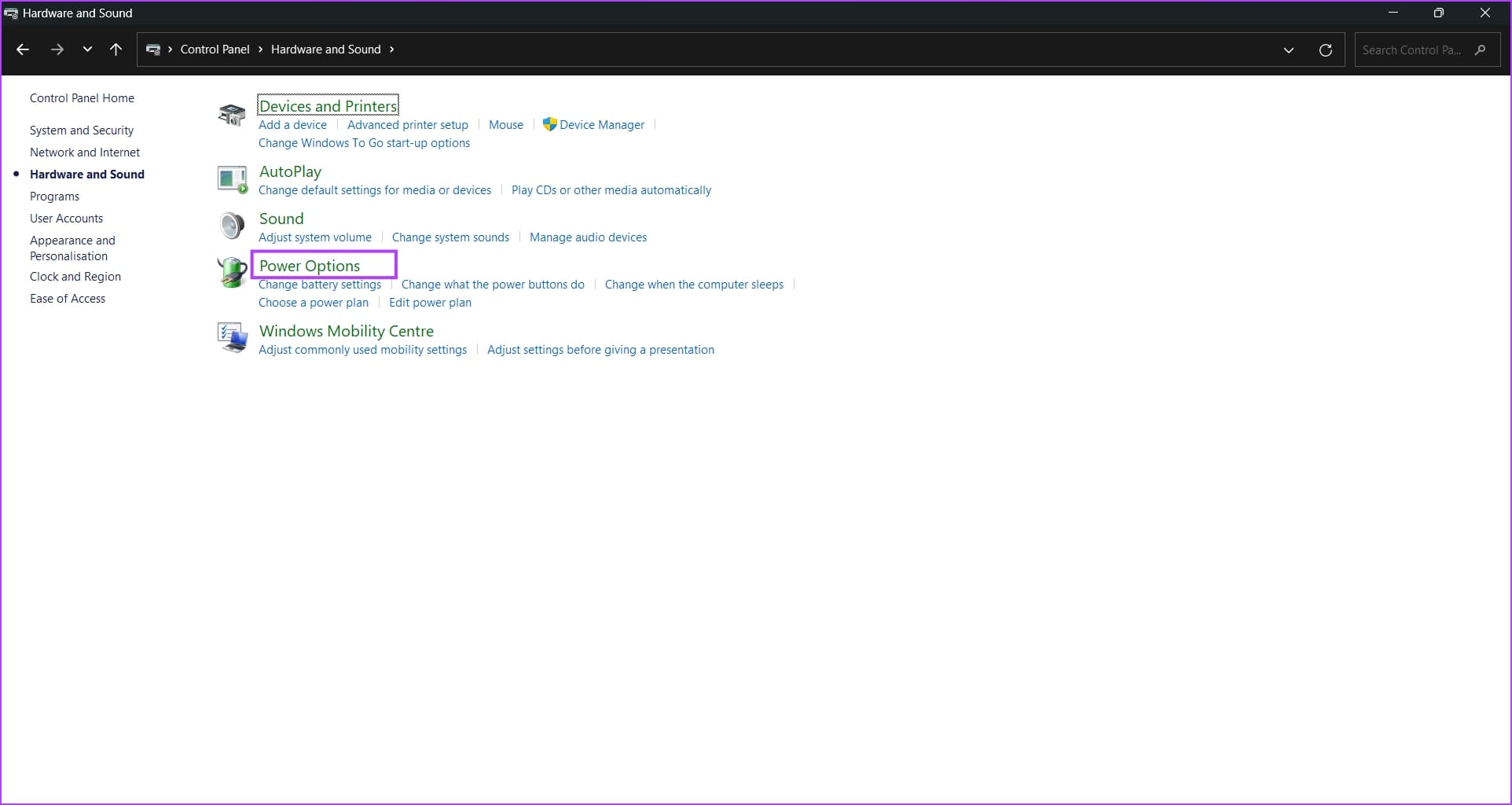The width and height of the screenshot is (1512, 805).
Task: Open Advanced printer setup
Action: click(x=408, y=125)
